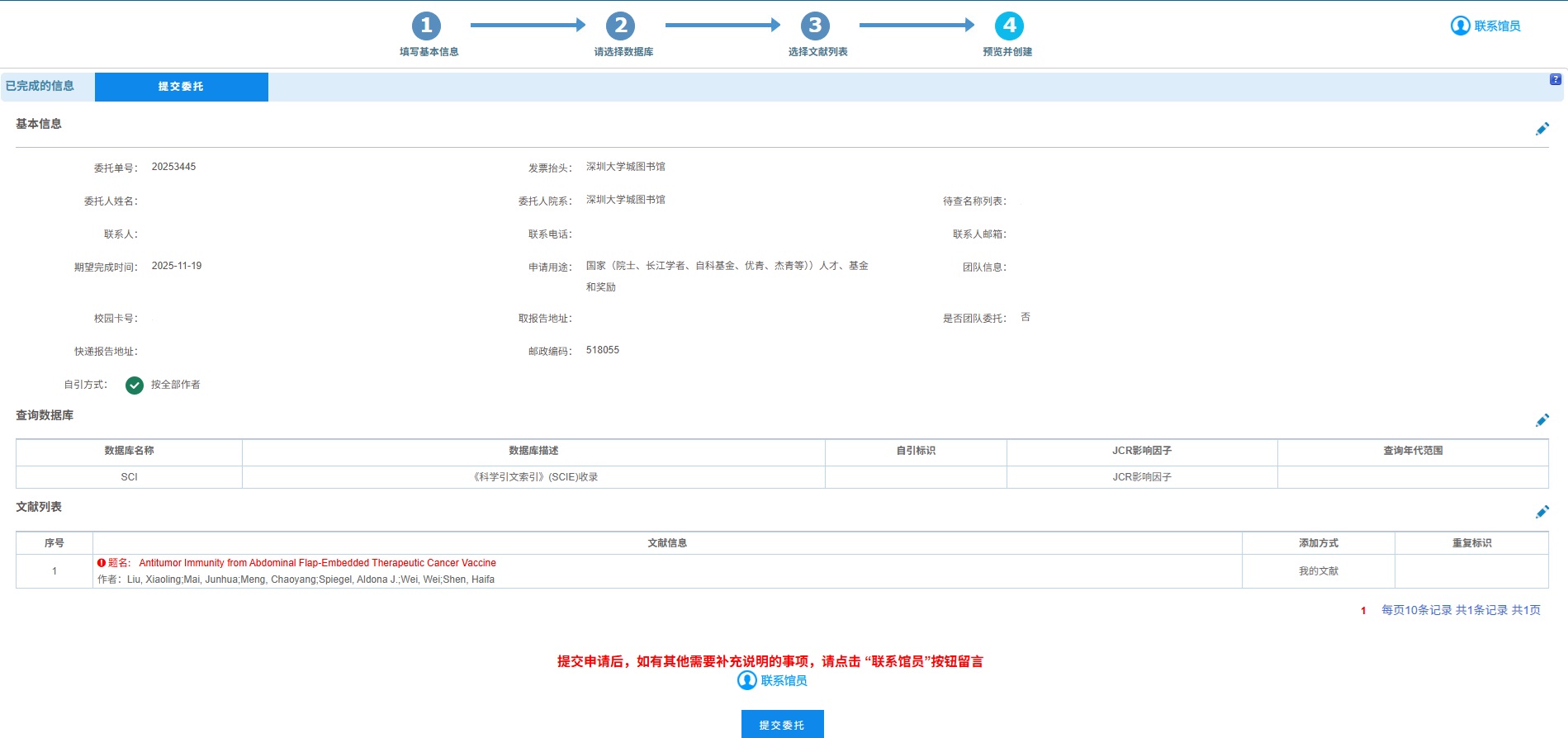
Task: Click the 填写基本信息 step label
Action: click(429, 52)
